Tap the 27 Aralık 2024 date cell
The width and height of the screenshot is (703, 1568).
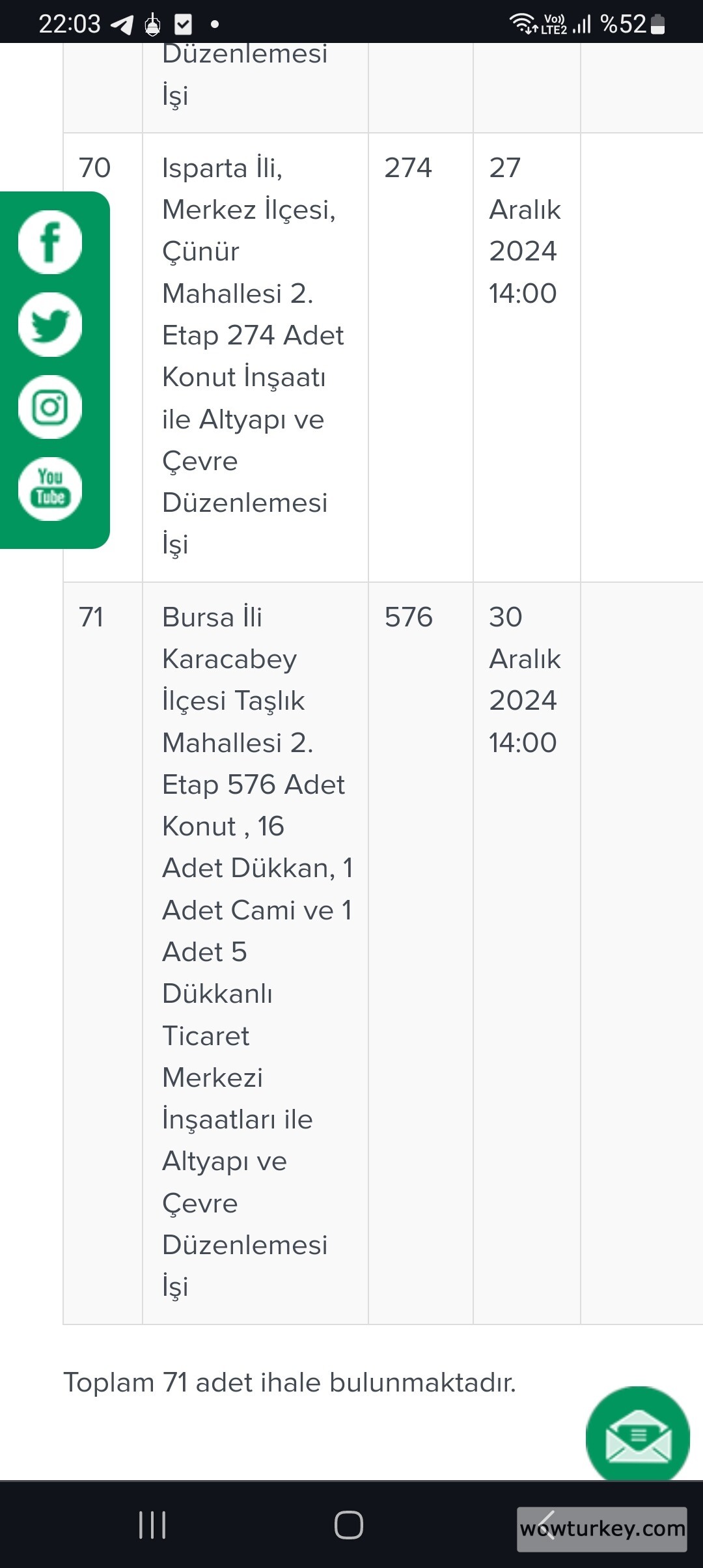pos(524,231)
